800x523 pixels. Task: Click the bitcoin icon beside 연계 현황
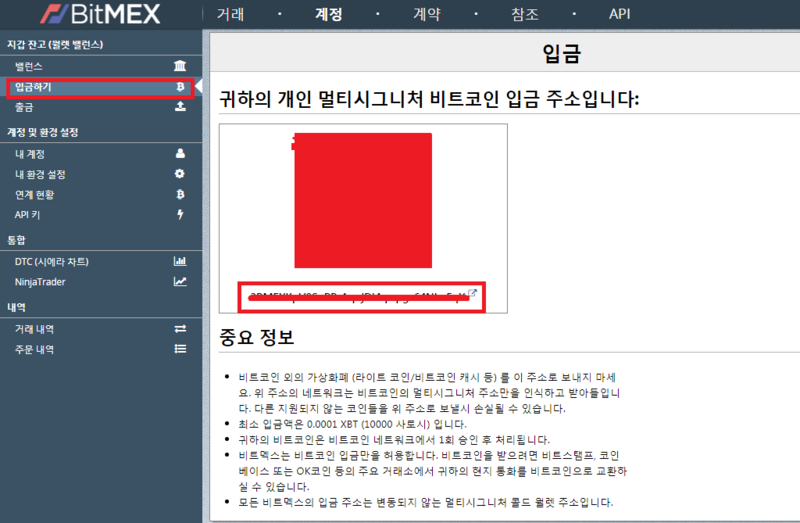[180, 194]
